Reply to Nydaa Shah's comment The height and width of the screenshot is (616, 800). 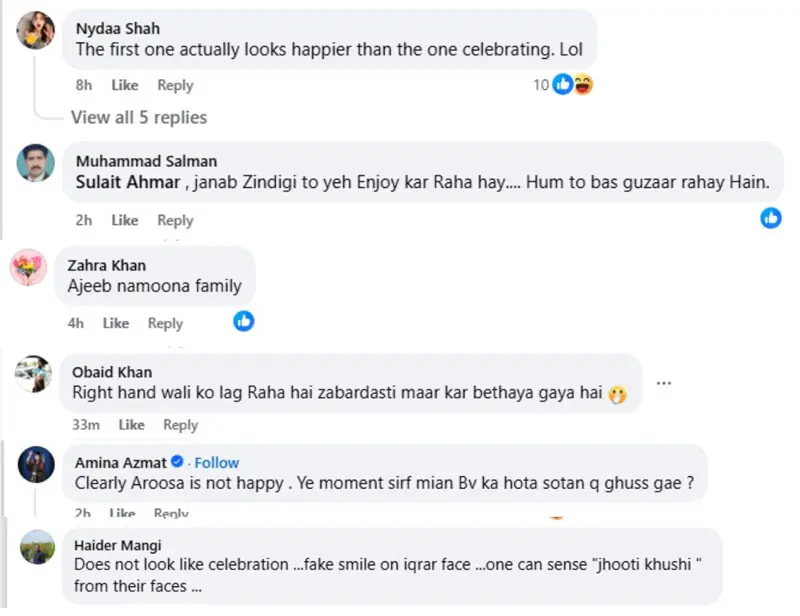(x=175, y=85)
